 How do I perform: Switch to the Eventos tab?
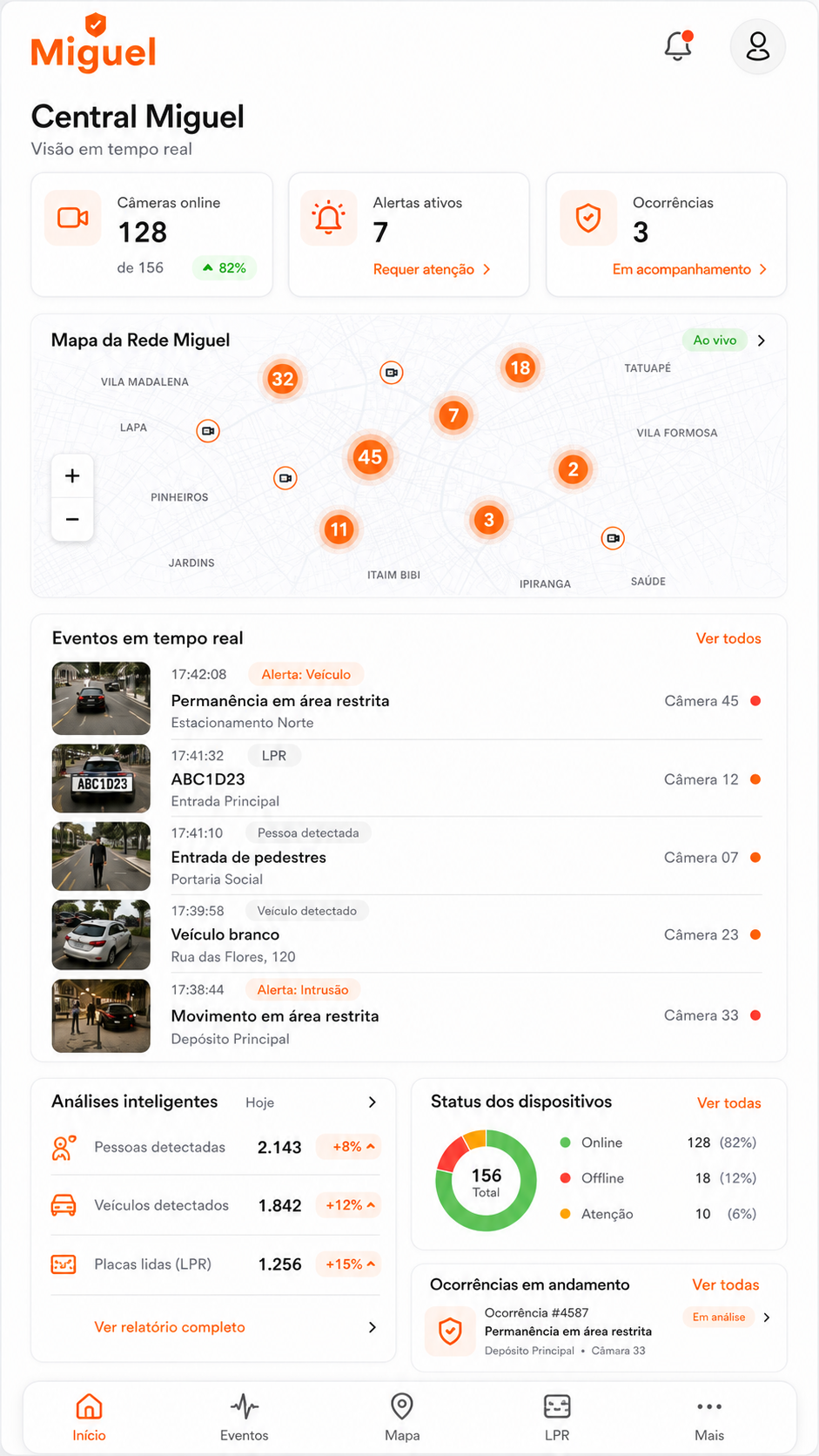tap(245, 1418)
